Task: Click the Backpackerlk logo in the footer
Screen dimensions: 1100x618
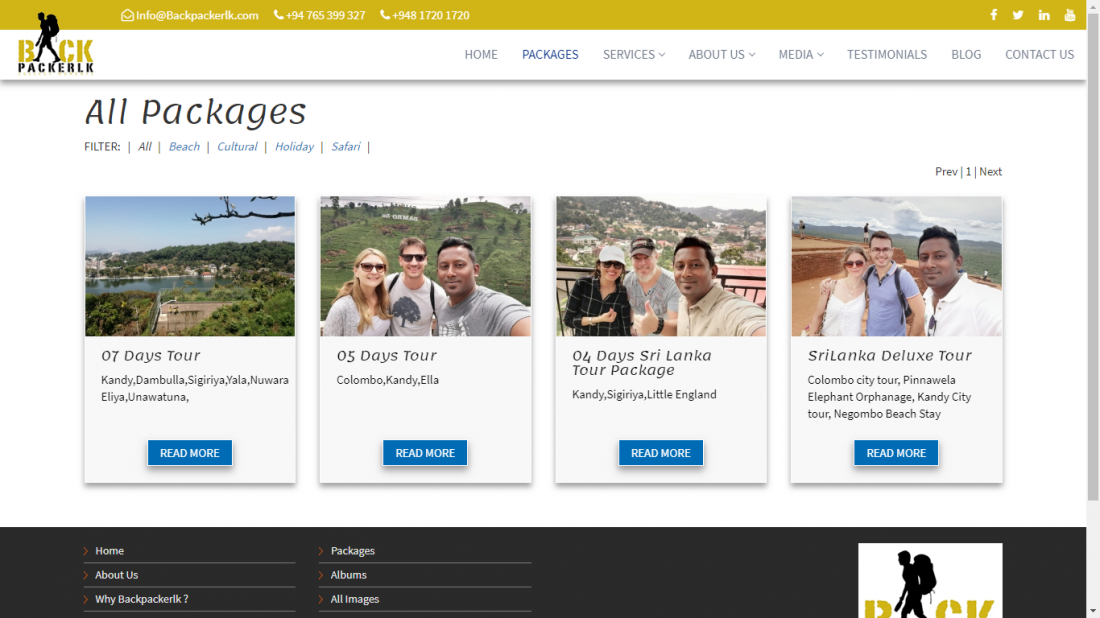Action: [930, 580]
